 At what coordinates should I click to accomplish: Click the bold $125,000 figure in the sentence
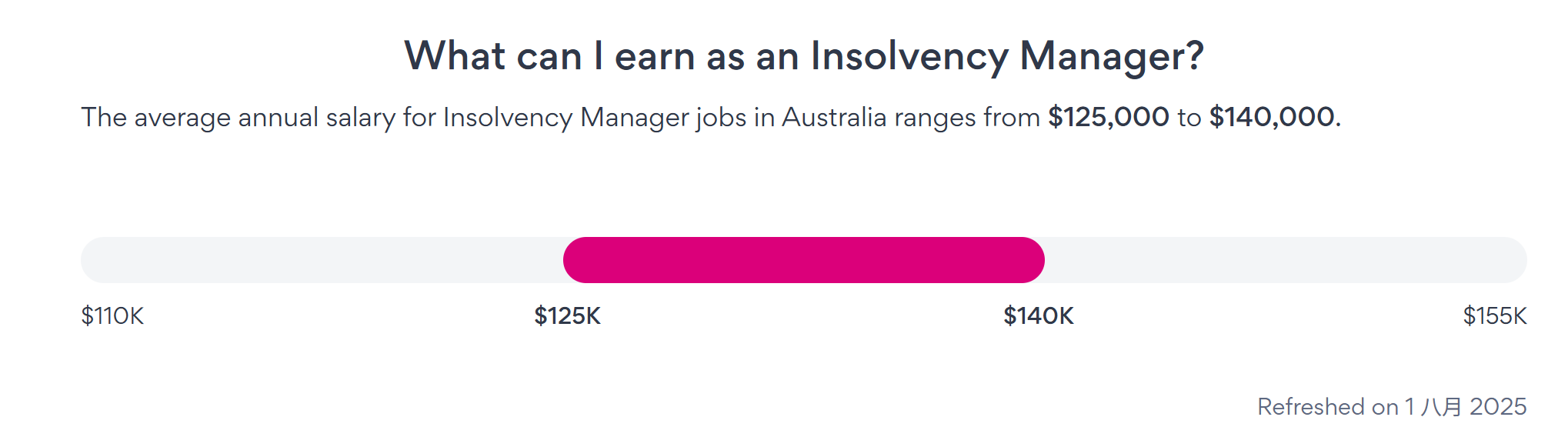1108,118
